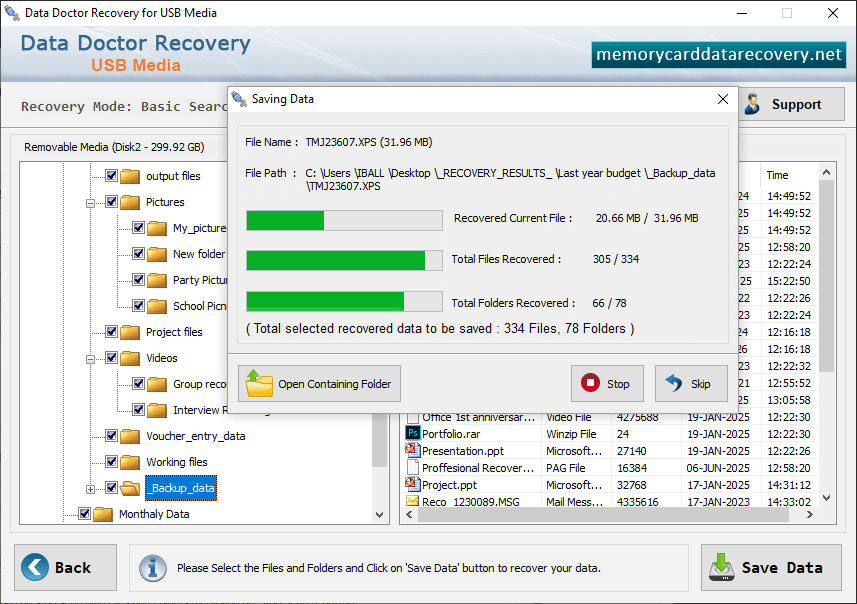Click the Back arrow circle icon
Screen dimensions: 857x604
[35, 567]
